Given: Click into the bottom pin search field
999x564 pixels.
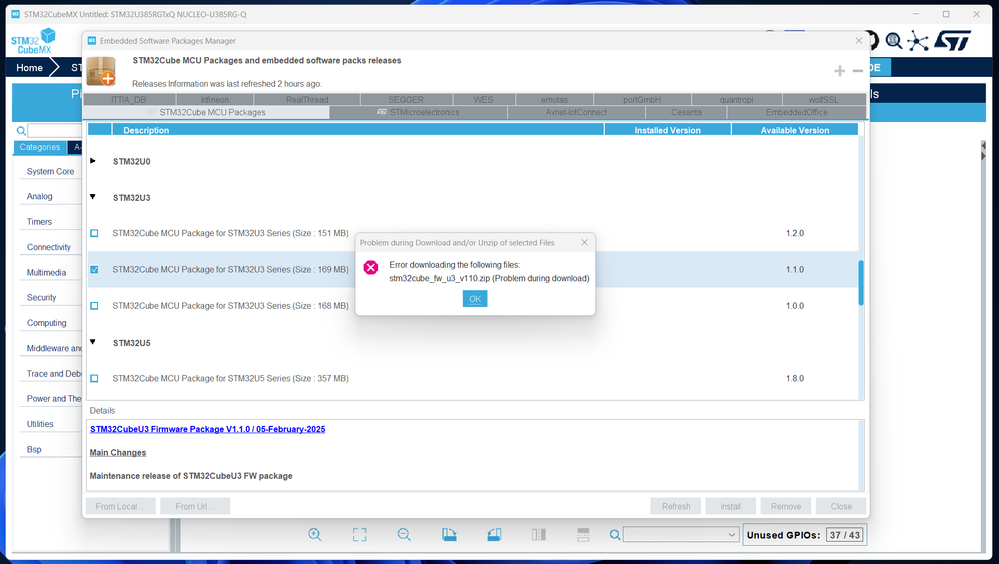Looking at the screenshot, I should [x=675, y=535].
